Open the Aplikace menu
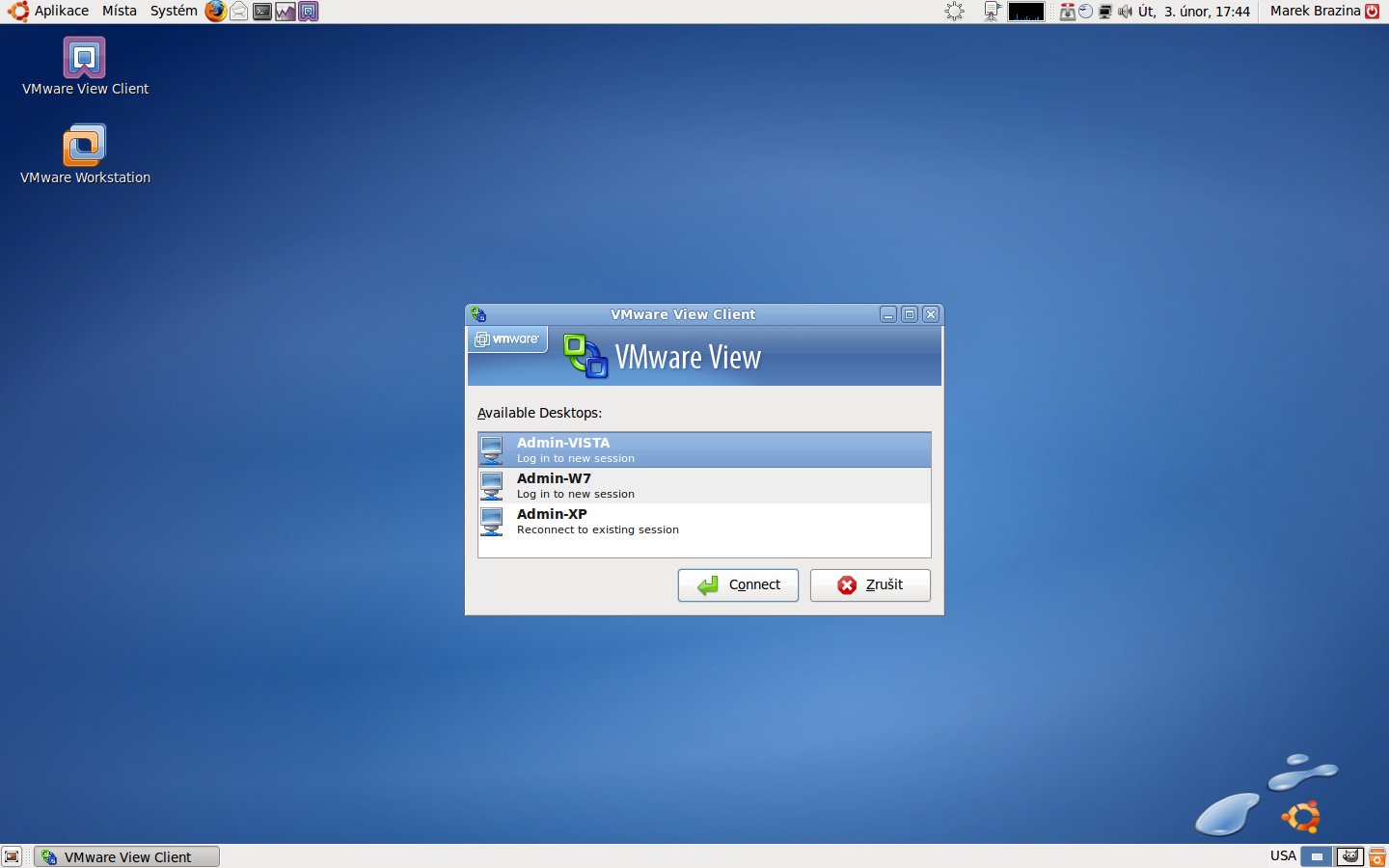 [x=62, y=11]
